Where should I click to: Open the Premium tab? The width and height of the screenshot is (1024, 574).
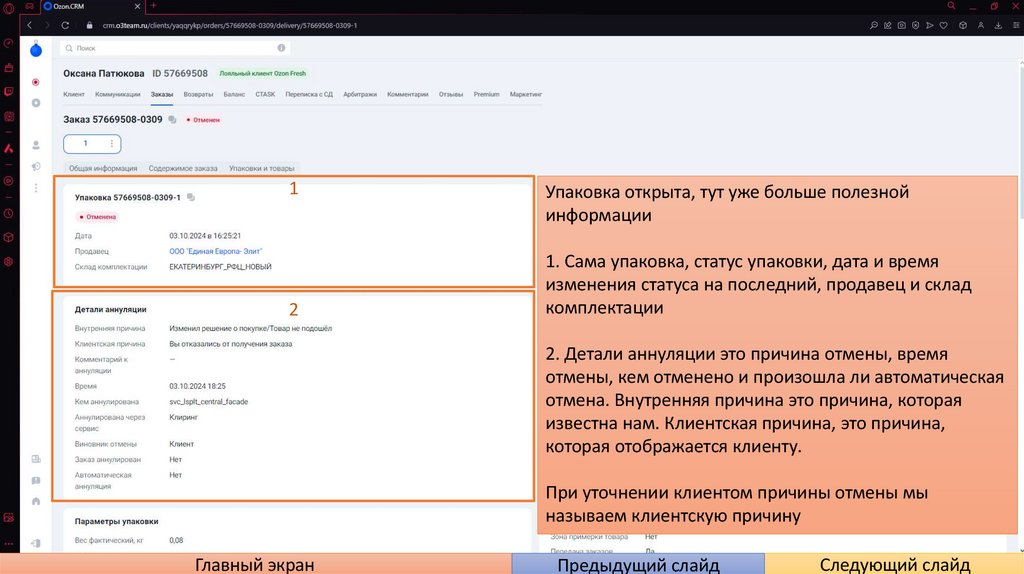(x=487, y=94)
